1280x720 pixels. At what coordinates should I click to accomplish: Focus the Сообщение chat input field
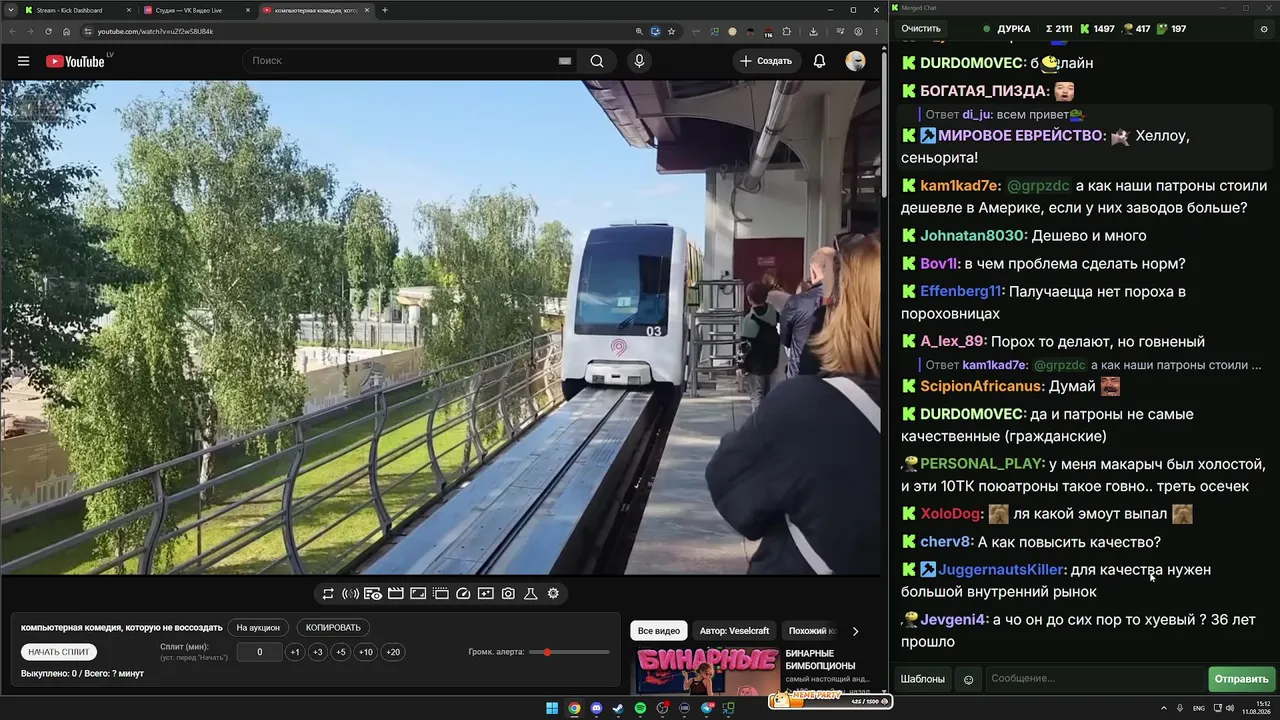pyautogui.click(x=1095, y=679)
